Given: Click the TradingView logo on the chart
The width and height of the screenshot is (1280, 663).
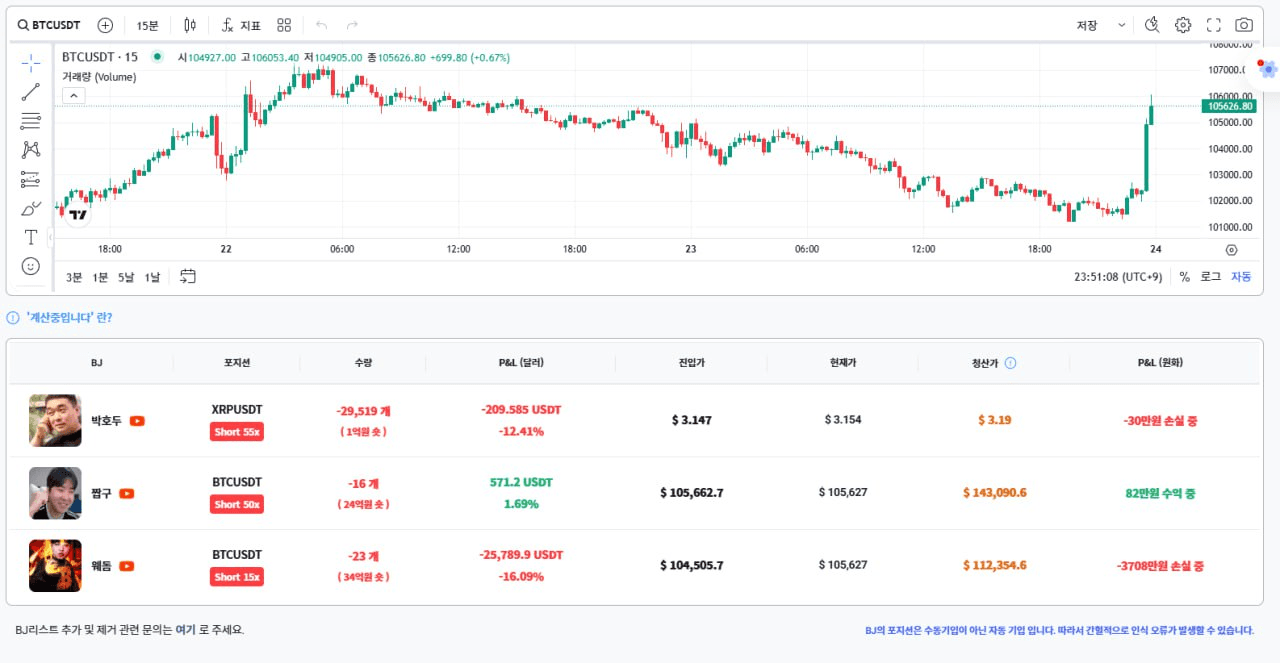Looking at the screenshot, I should click(x=78, y=213).
